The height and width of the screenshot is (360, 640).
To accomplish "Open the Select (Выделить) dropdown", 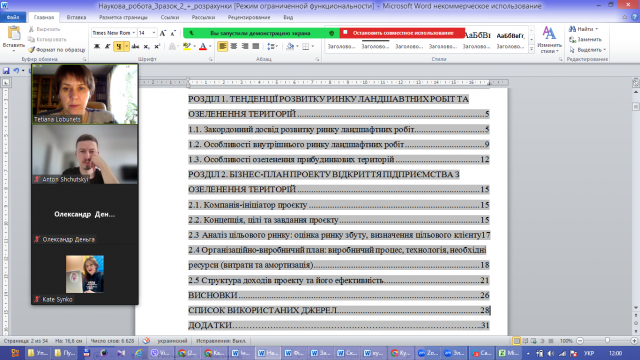I will [x=587, y=50].
